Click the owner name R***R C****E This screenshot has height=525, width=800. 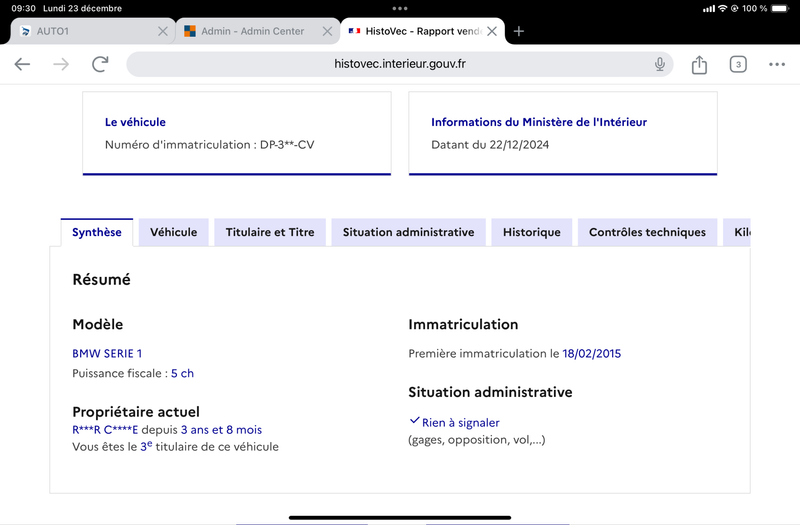(105, 430)
